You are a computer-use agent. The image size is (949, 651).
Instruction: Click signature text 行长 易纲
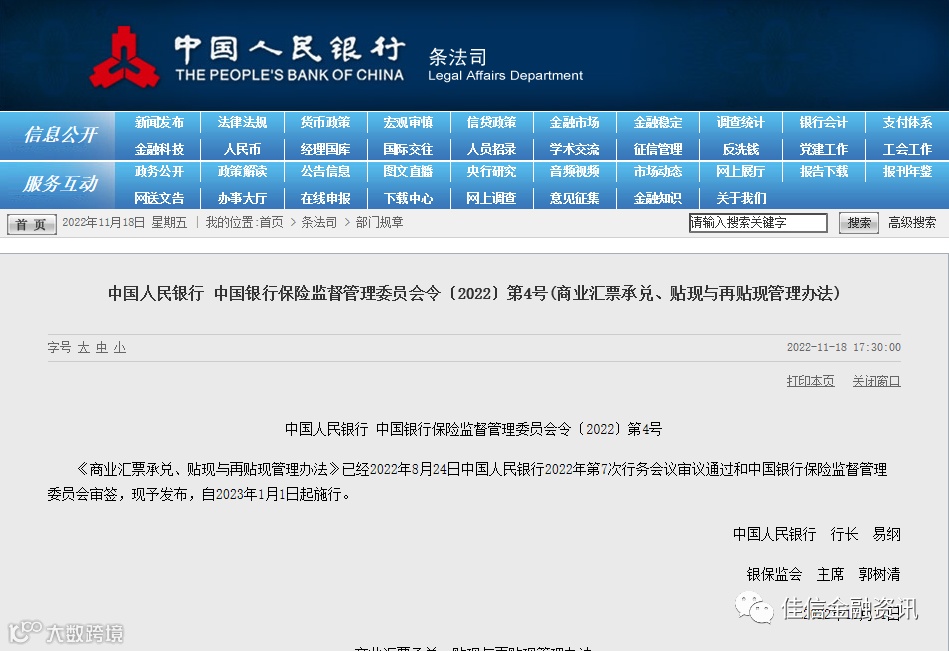(865, 534)
